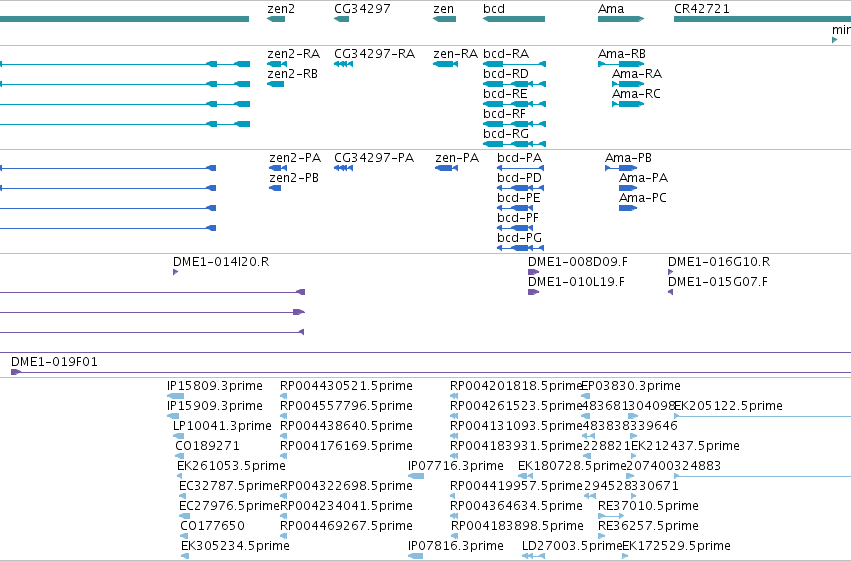Click the zen2-PA protein label
The image size is (851, 561).
295,158
